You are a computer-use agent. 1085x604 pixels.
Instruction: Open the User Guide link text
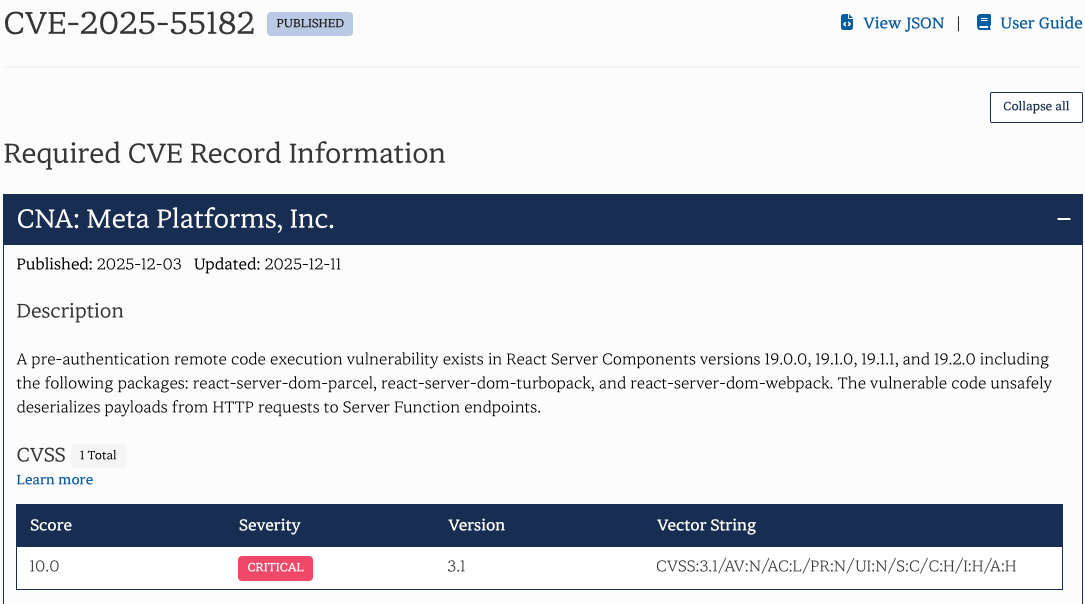pos(1041,23)
